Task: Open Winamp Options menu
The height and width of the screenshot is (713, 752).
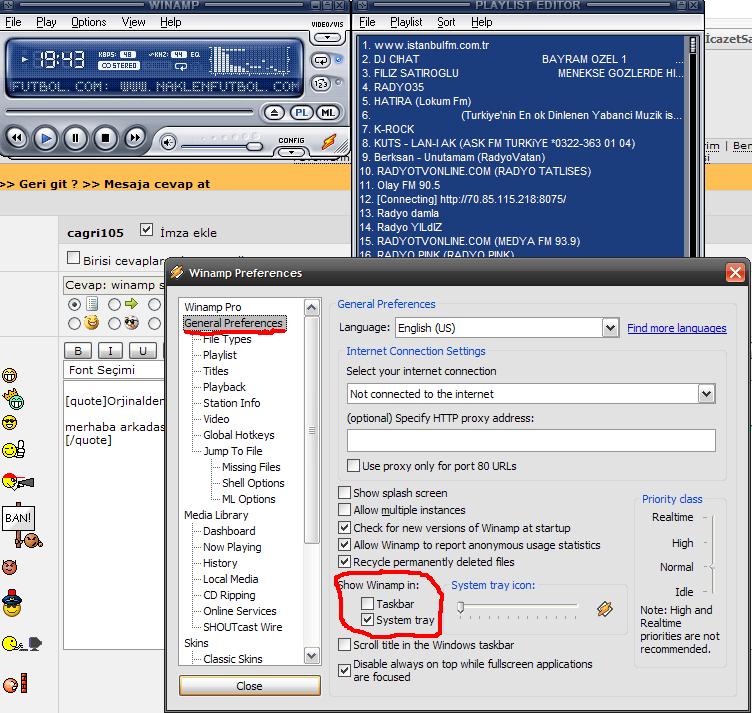Action: (x=88, y=22)
